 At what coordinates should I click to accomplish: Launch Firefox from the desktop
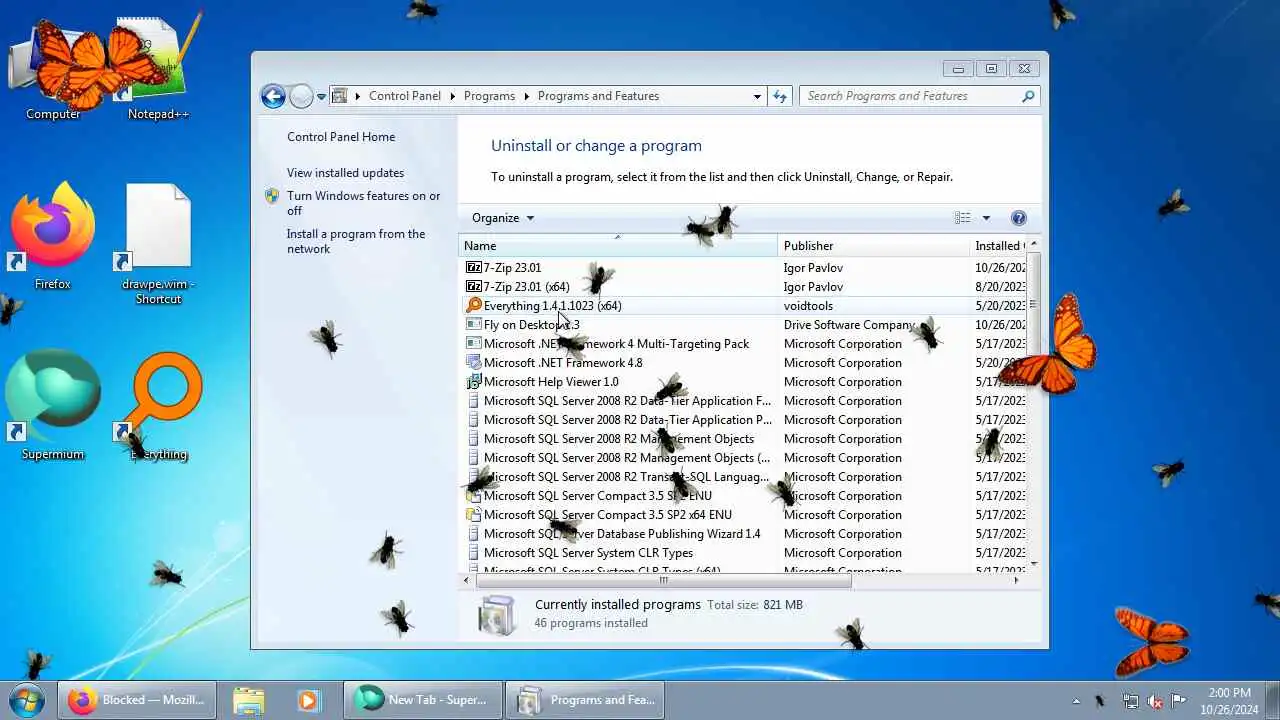click(x=53, y=237)
